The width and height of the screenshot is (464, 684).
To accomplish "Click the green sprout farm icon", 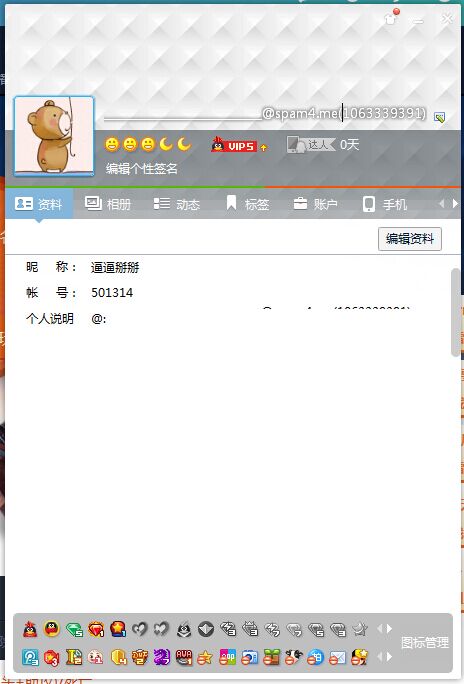I will coord(272,657).
